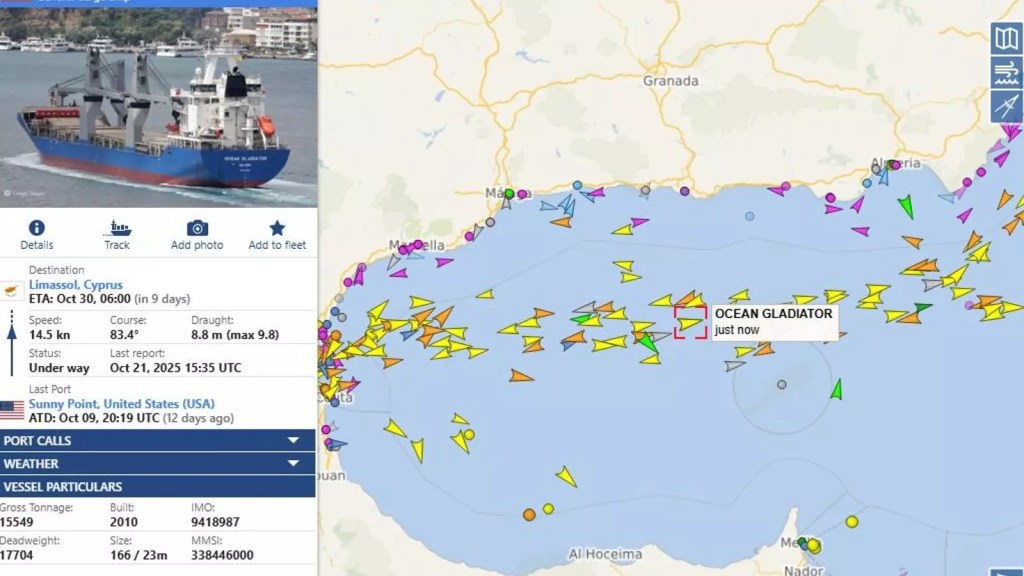Expand the PORT CALLS section

(x=157, y=441)
